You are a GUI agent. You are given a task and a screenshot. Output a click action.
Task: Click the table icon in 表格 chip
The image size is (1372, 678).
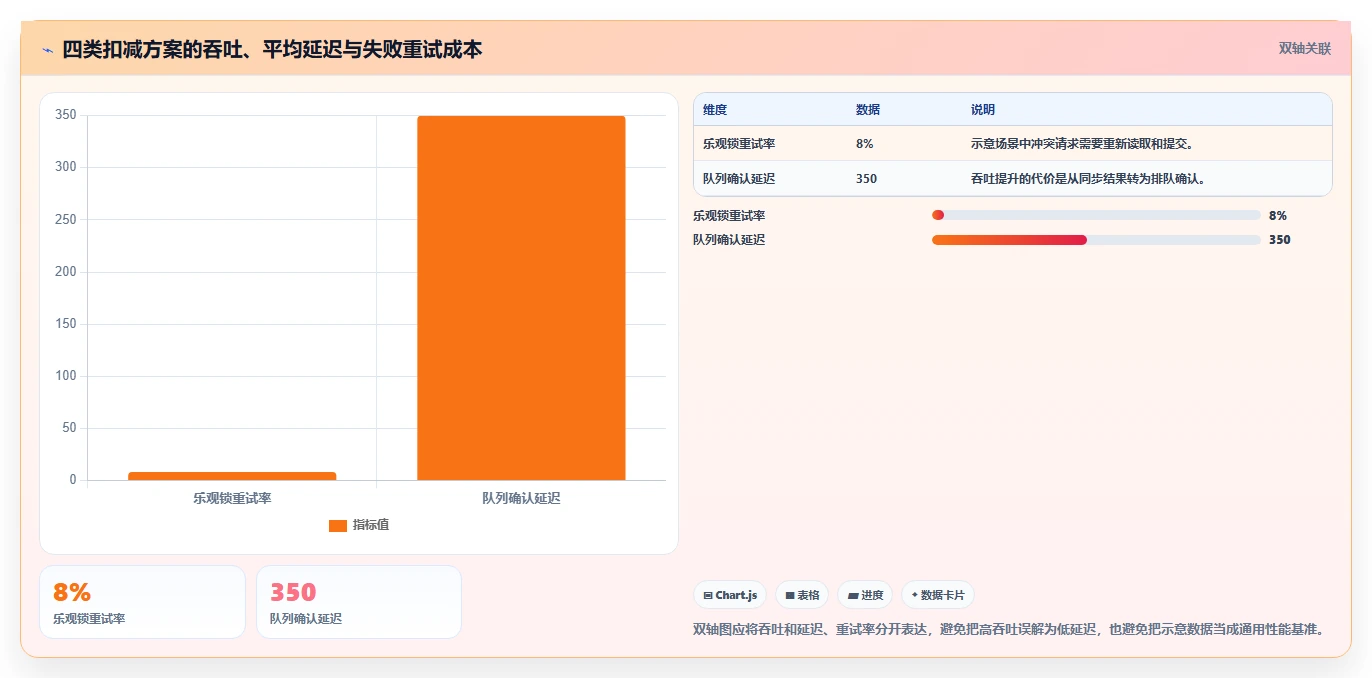[790, 596]
